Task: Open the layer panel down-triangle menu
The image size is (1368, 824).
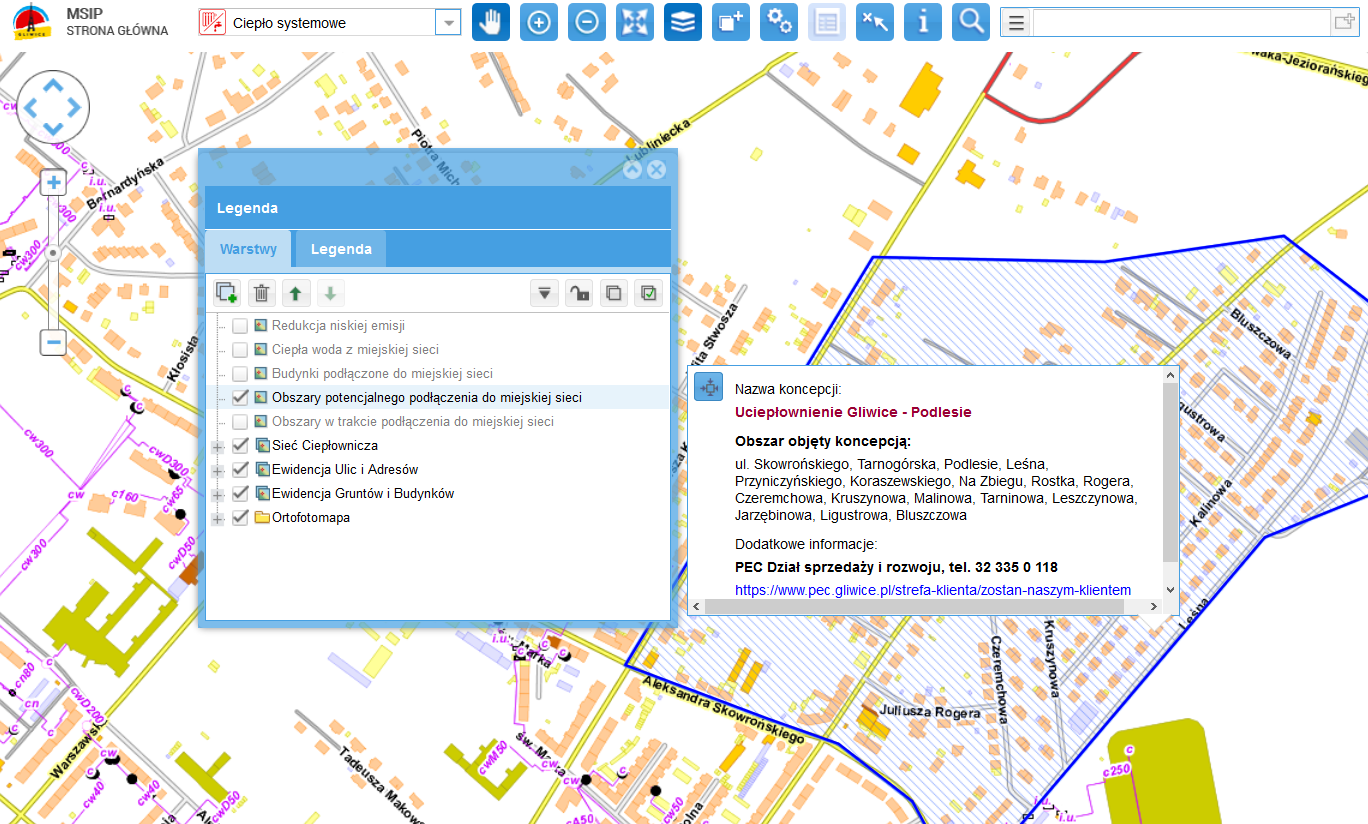Action: point(544,293)
